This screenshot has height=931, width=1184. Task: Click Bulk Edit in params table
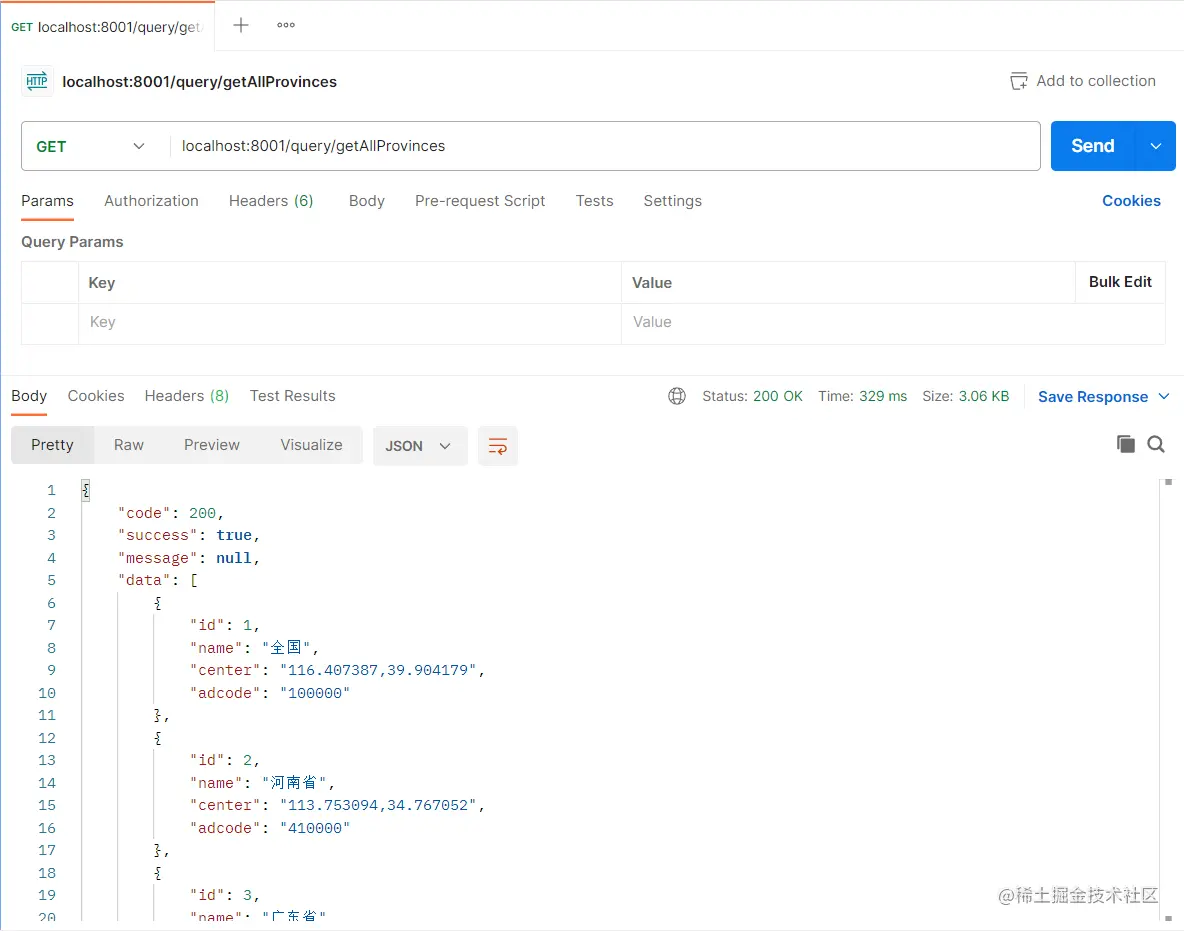pos(1120,282)
